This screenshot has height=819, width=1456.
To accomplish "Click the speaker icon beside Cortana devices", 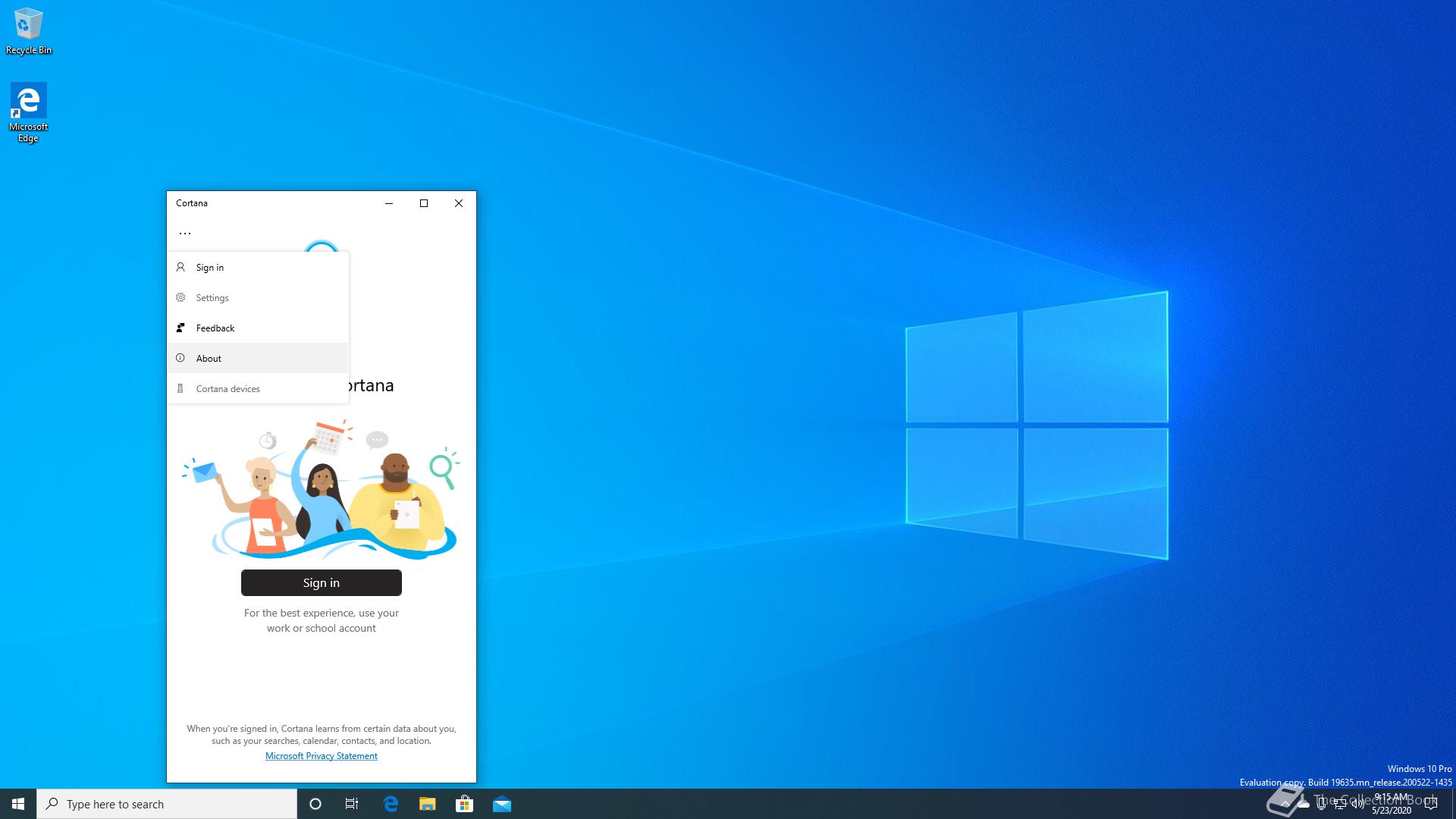I will click(x=180, y=388).
